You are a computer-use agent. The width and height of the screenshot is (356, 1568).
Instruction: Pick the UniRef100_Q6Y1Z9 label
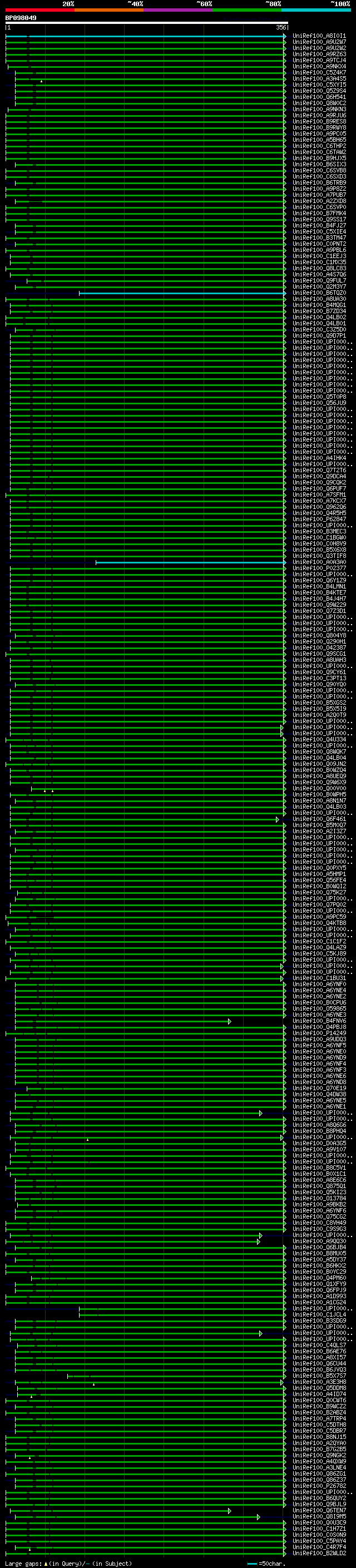coord(319,581)
